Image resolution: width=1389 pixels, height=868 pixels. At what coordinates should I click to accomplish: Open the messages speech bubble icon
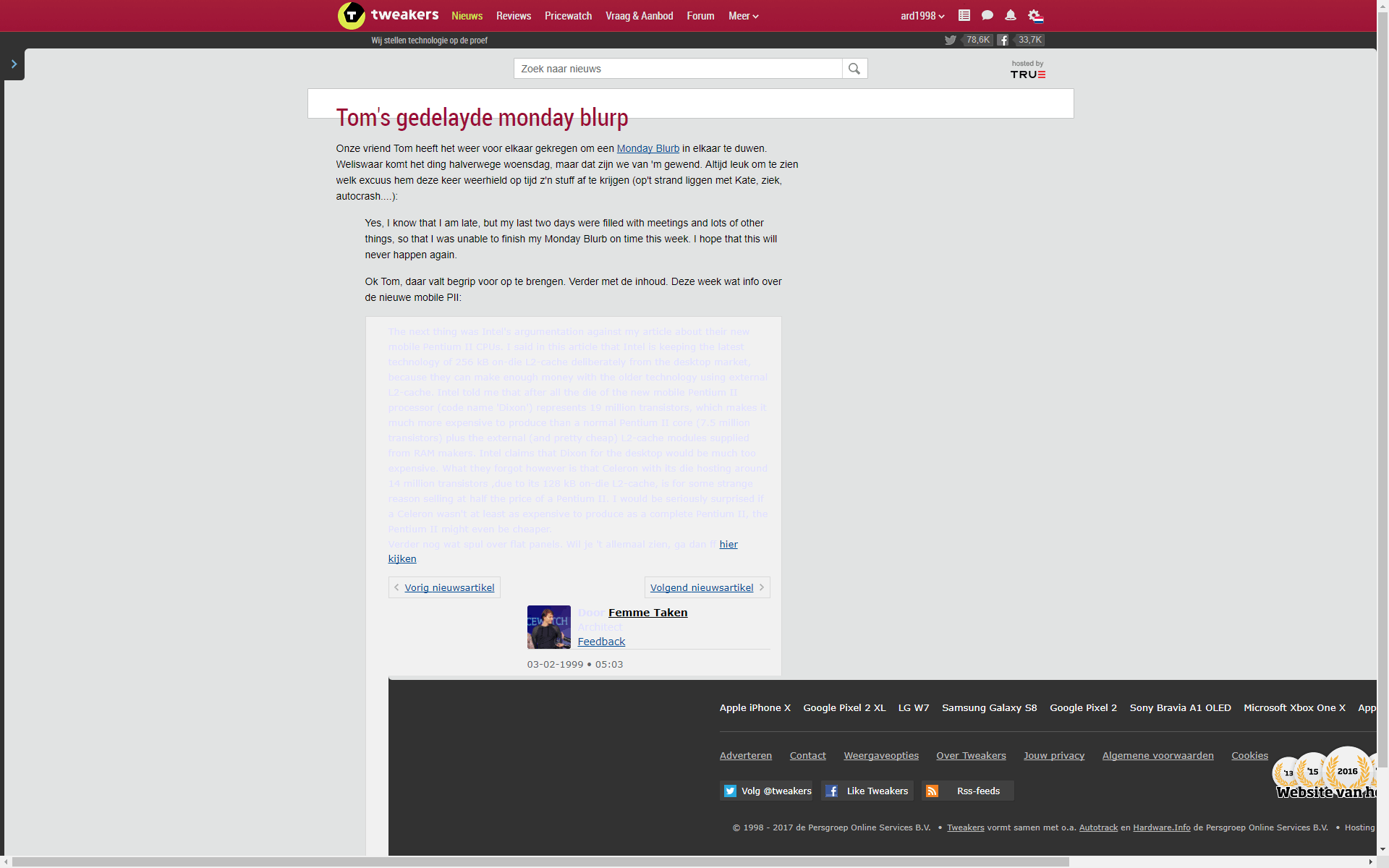point(987,15)
